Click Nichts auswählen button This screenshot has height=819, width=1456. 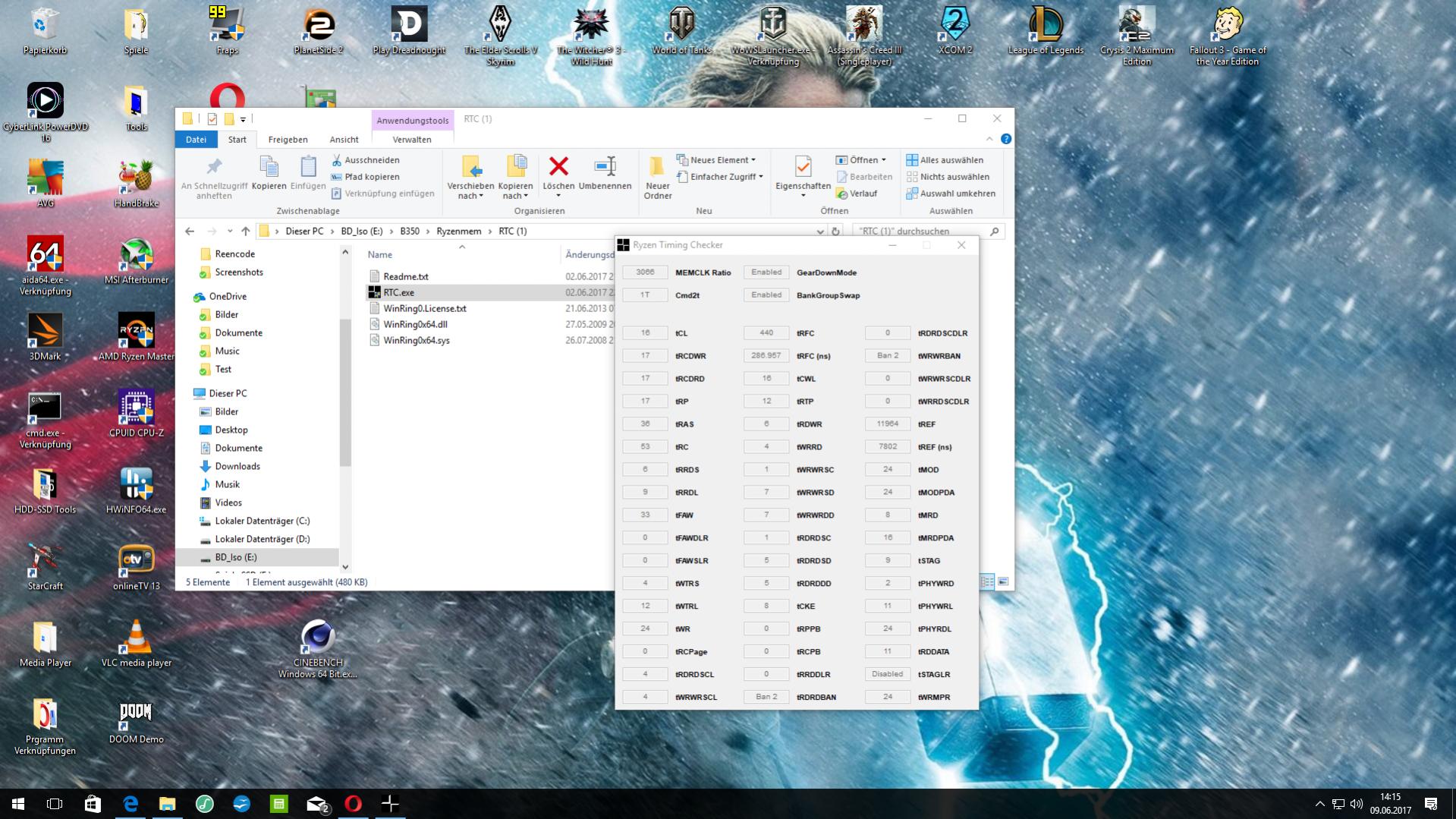[x=947, y=177]
